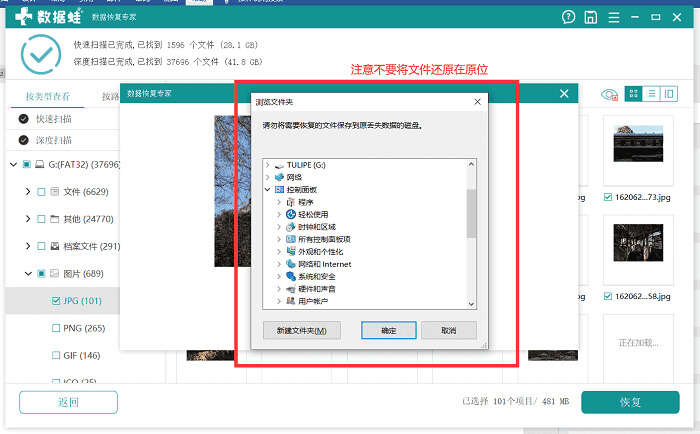
Task: Click the 系统和安全 shield icon
Action: coord(291,276)
